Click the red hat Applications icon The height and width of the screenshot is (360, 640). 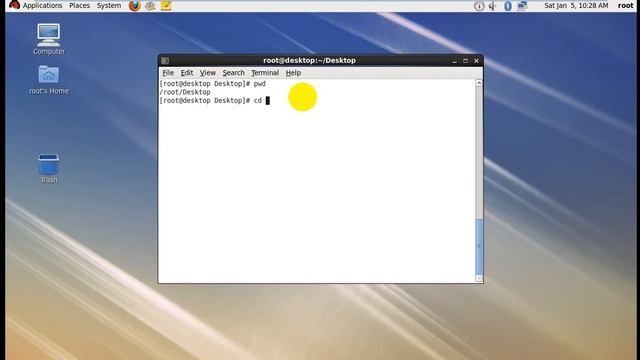point(14,5)
